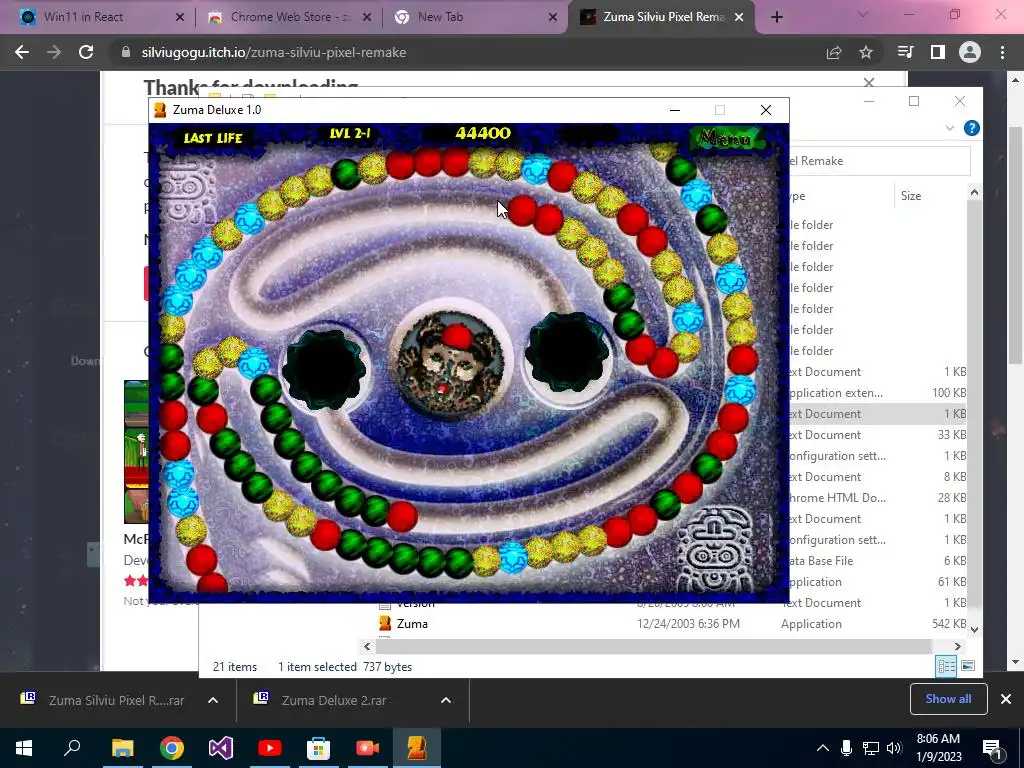Click Zuma game taskbar icon
1024x768 pixels.
417,748
